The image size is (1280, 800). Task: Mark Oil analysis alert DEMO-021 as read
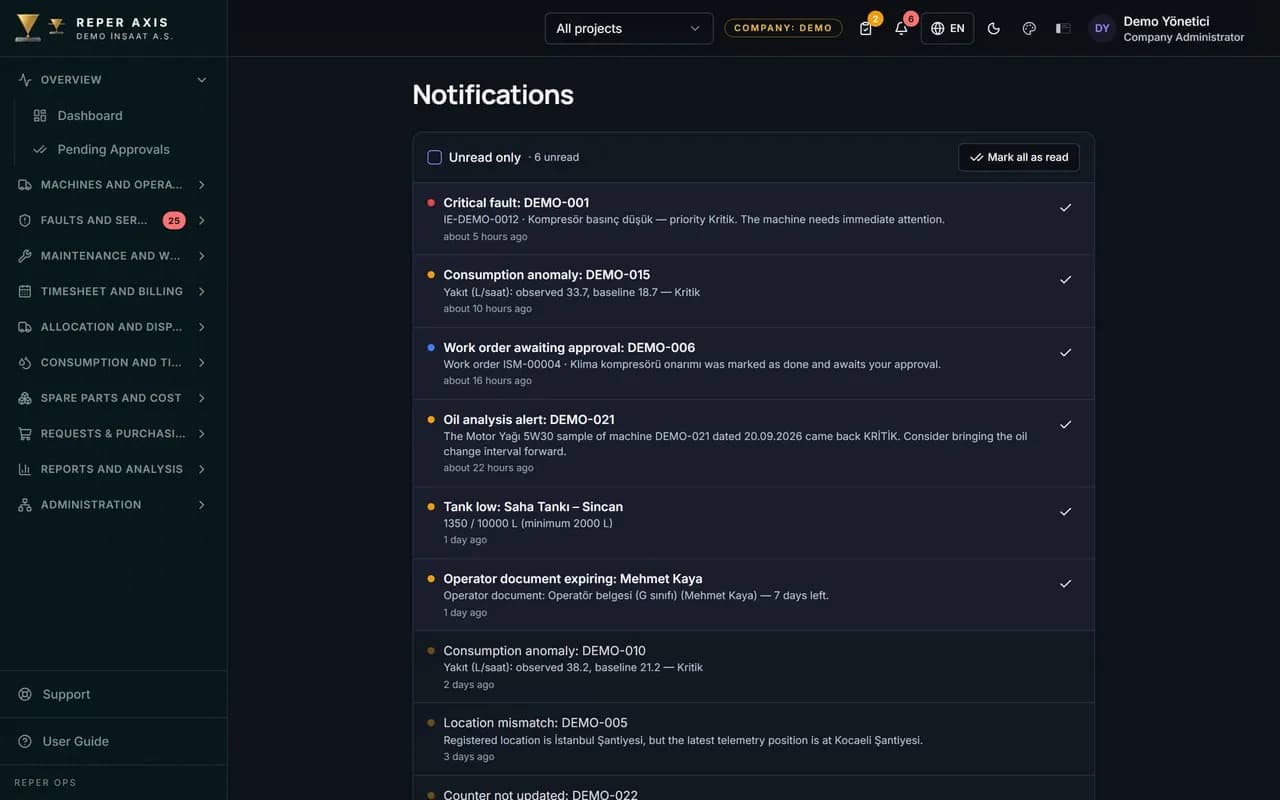click(1065, 425)
